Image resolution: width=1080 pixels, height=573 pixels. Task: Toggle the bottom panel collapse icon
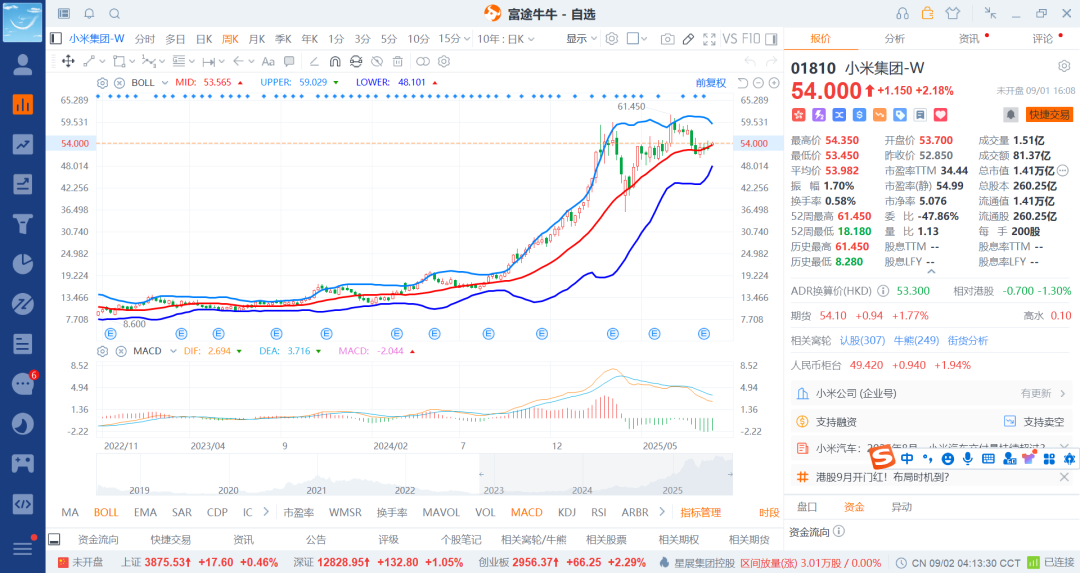point(54,539)
